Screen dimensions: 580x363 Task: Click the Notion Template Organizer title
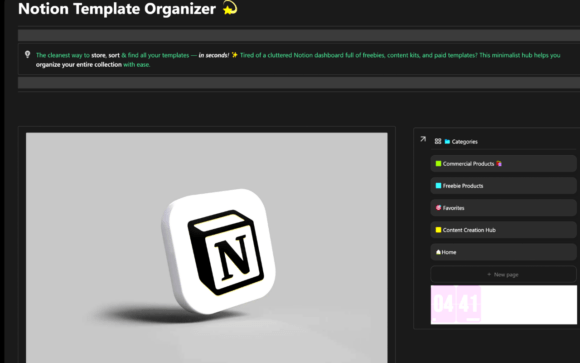tap(117, 9)
